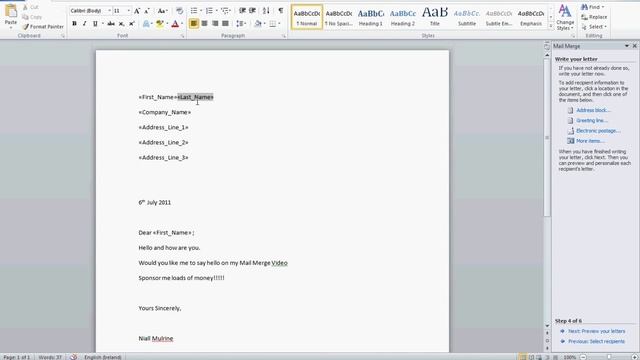Viewport: 640px width, 360px height.
Task: Open the Change Styles menu
Action: [565, 17]
